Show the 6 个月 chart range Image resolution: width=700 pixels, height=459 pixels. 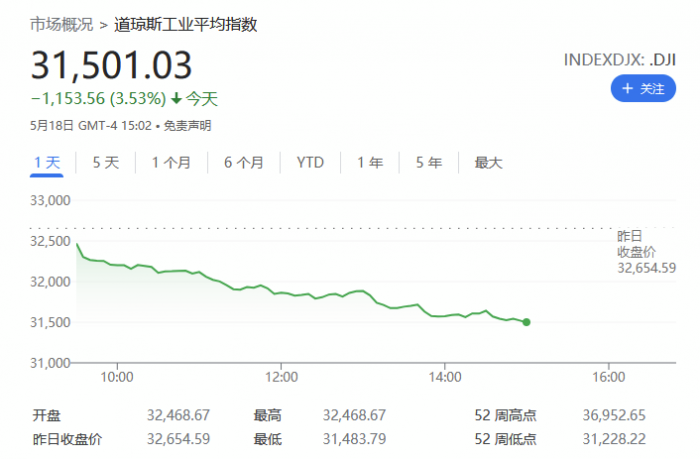pyautogui.click(x=243, y=162)
